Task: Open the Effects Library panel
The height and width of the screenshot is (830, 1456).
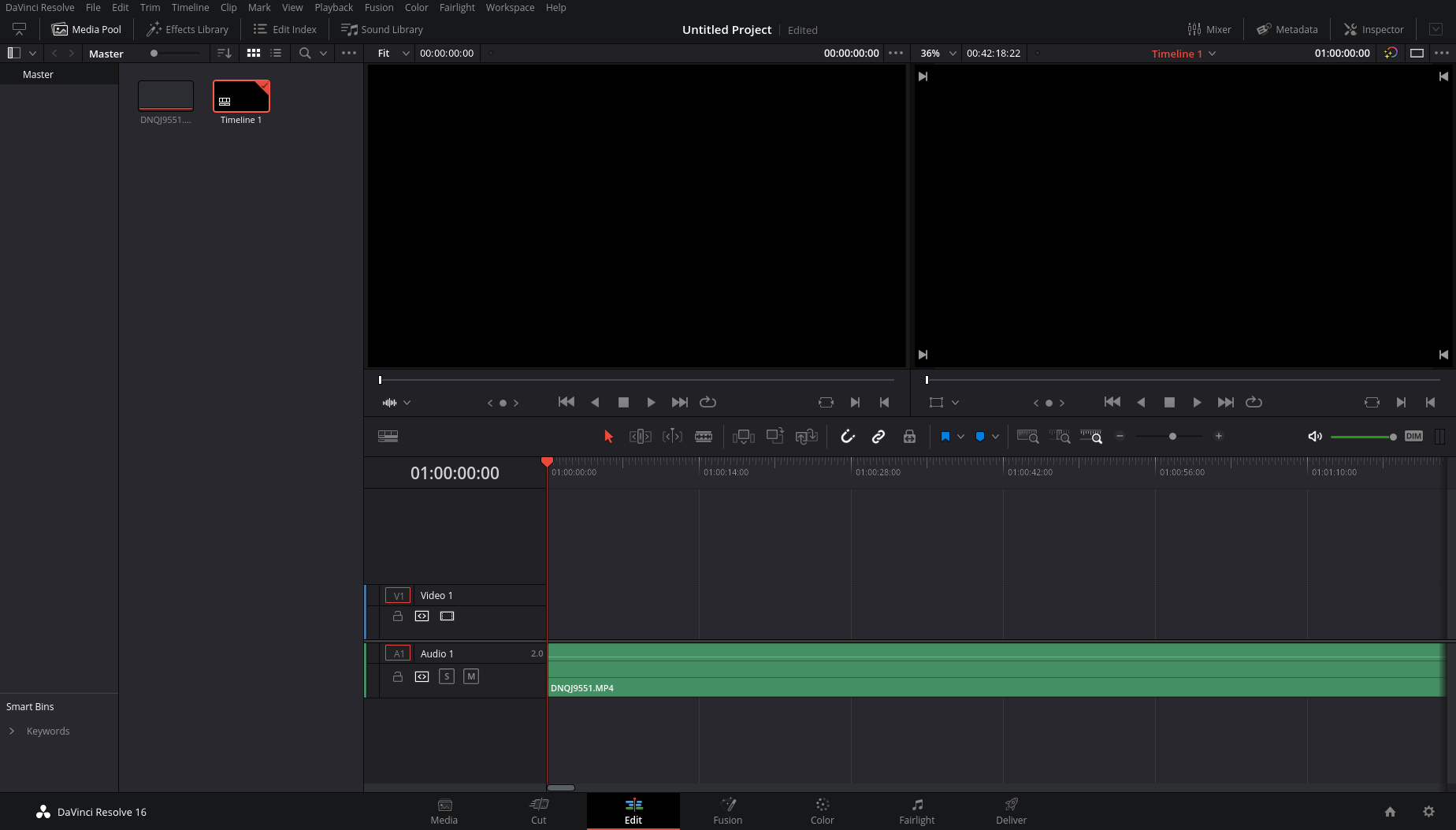Action: [x=188, y=29]
